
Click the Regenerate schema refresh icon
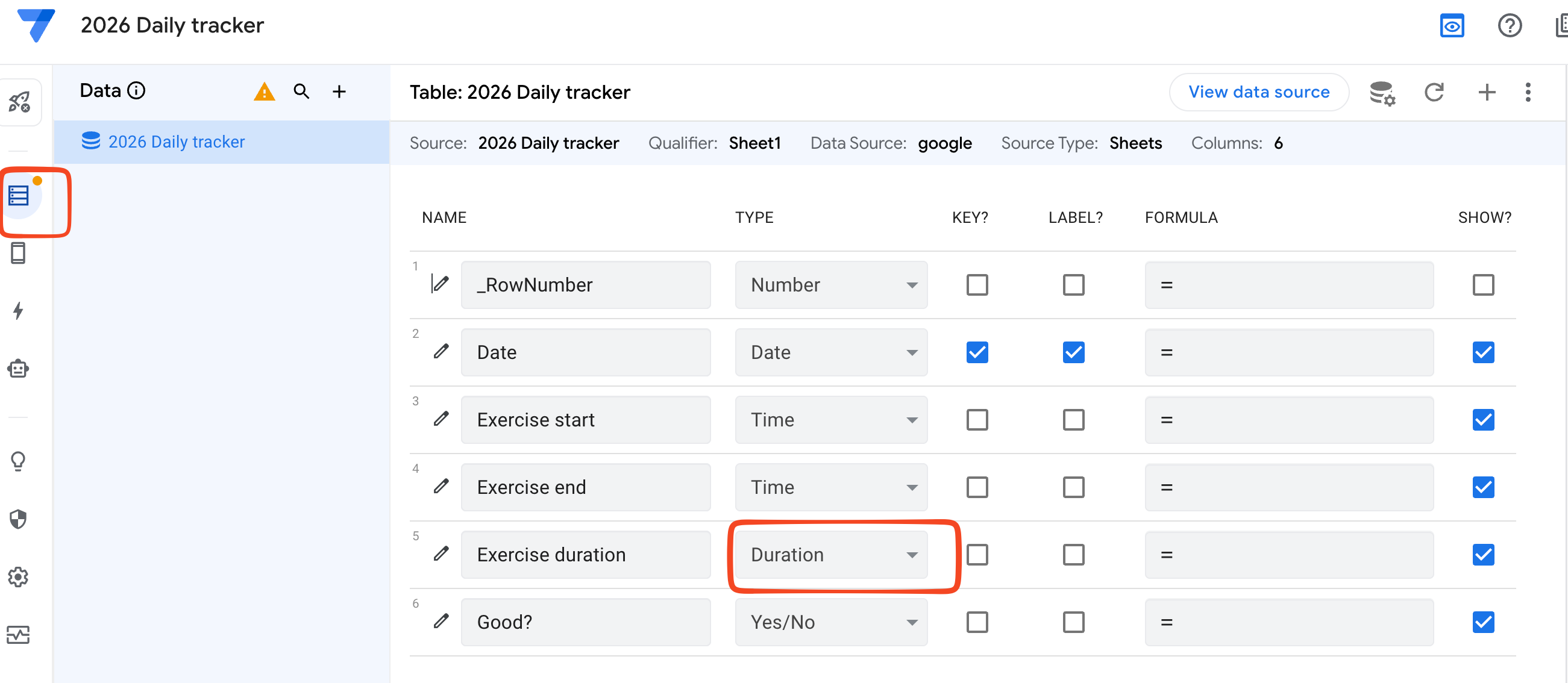(x=1434, y=92)
